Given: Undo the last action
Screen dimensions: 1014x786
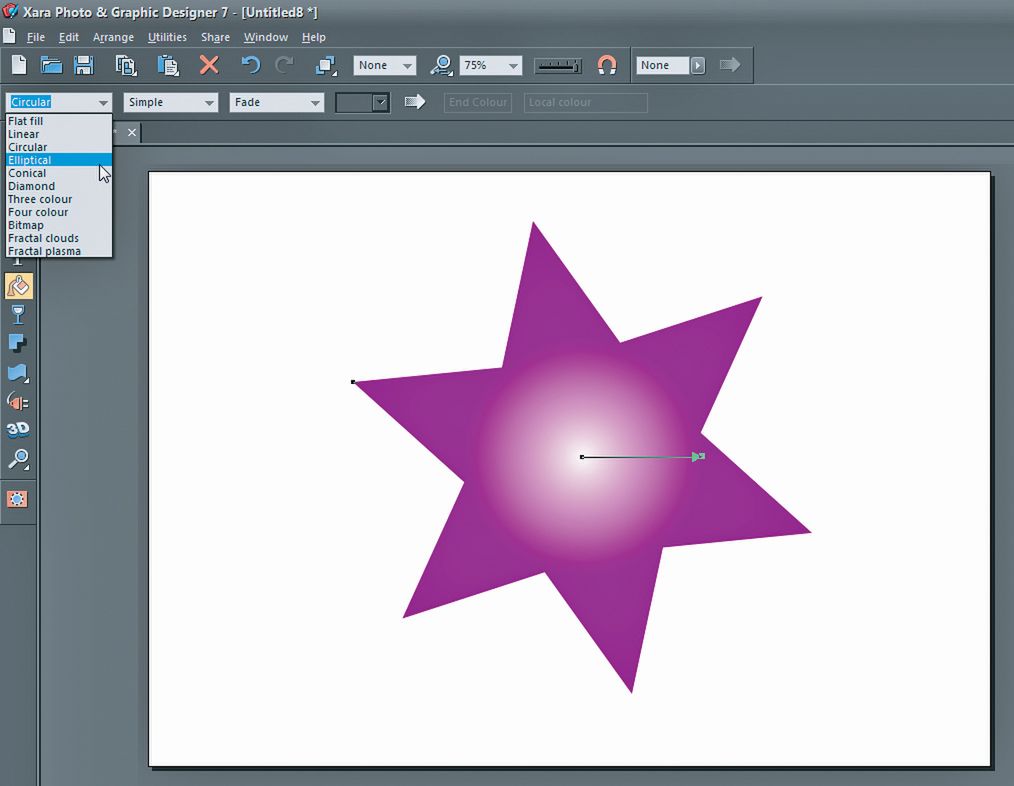Looking at the screenshot, I should (250, 65).
